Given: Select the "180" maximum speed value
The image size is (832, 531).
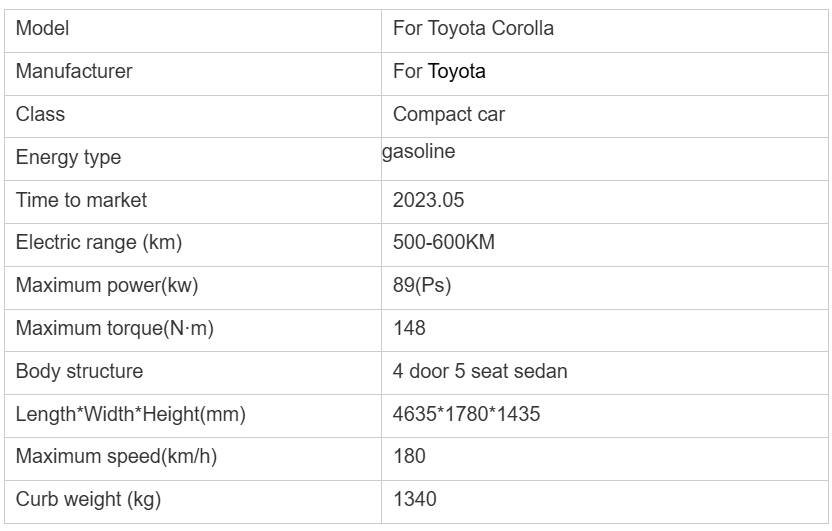Looking at the screenshot, I should tap(410, 458).
